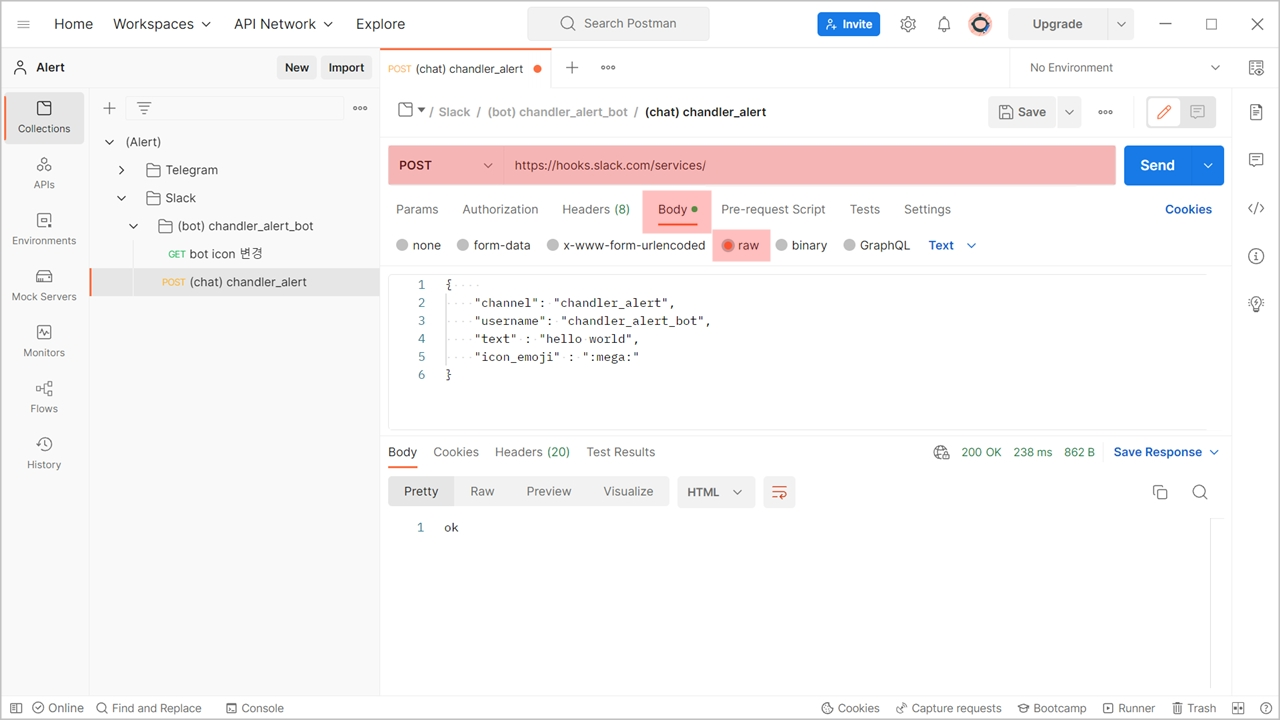Open the Comments right sidebar icon
This screenshot has width=1280, height=720.
(1256, 160)
